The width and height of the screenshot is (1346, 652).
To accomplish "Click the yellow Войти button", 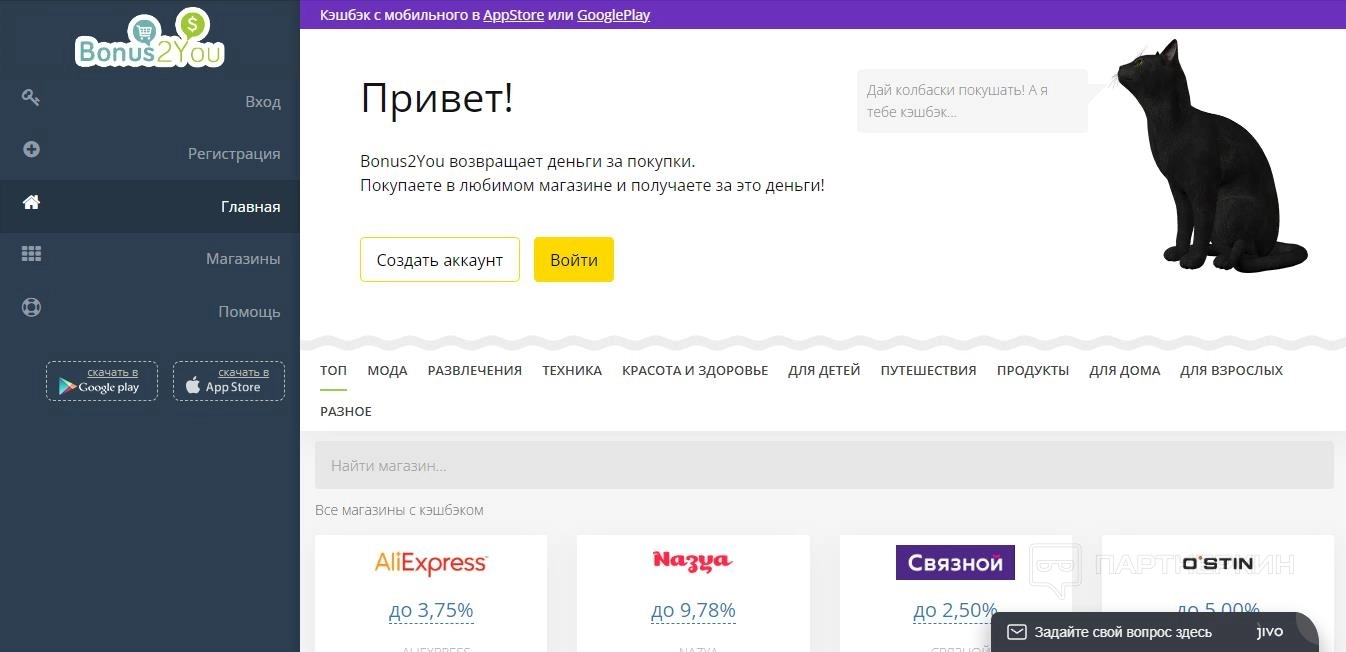I will [x=574, y=260].
